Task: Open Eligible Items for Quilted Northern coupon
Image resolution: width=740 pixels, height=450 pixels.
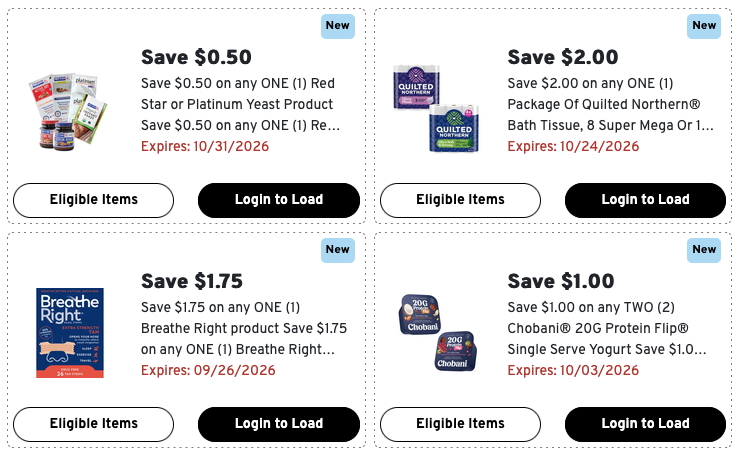Action: pos(460,200)
